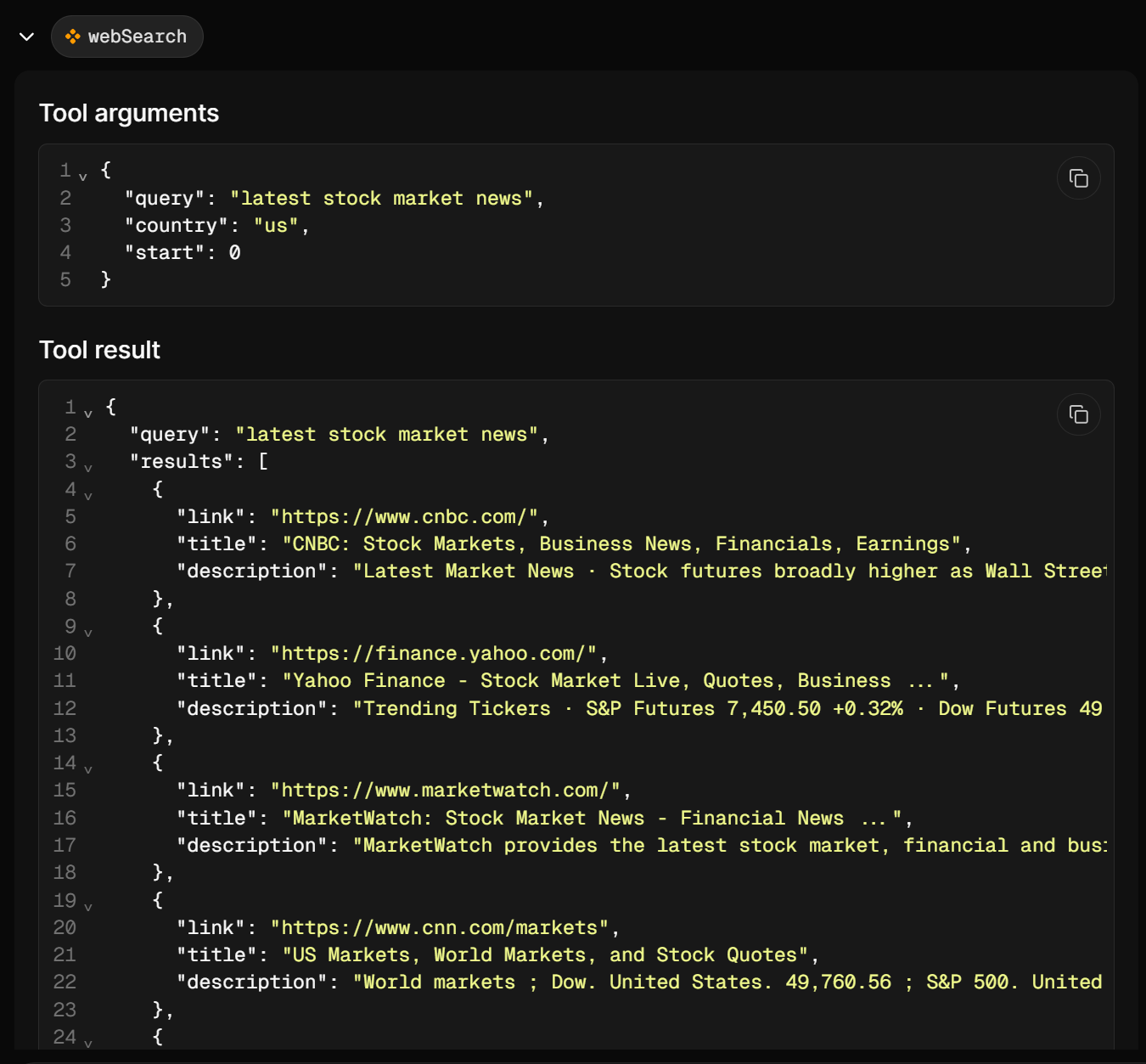
Task: Copy the Tool arguments JSON
Action: [x=1078, y=178]
